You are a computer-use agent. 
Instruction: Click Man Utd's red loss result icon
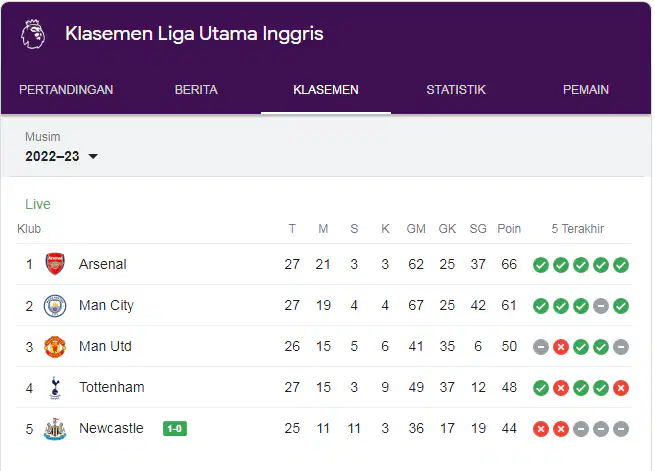(x=561, y=347)
